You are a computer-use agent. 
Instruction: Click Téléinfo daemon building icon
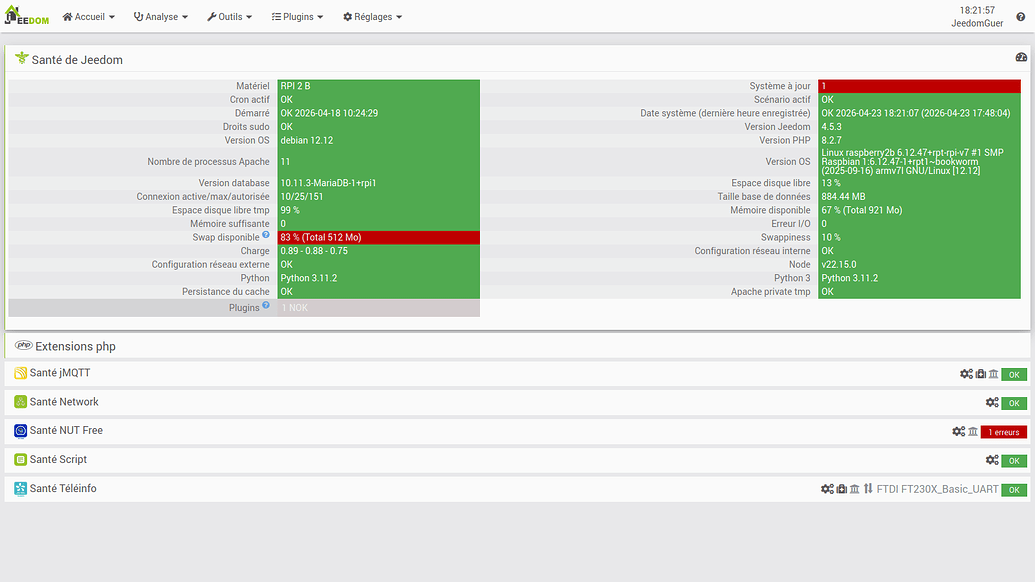(x=855, y=489)
